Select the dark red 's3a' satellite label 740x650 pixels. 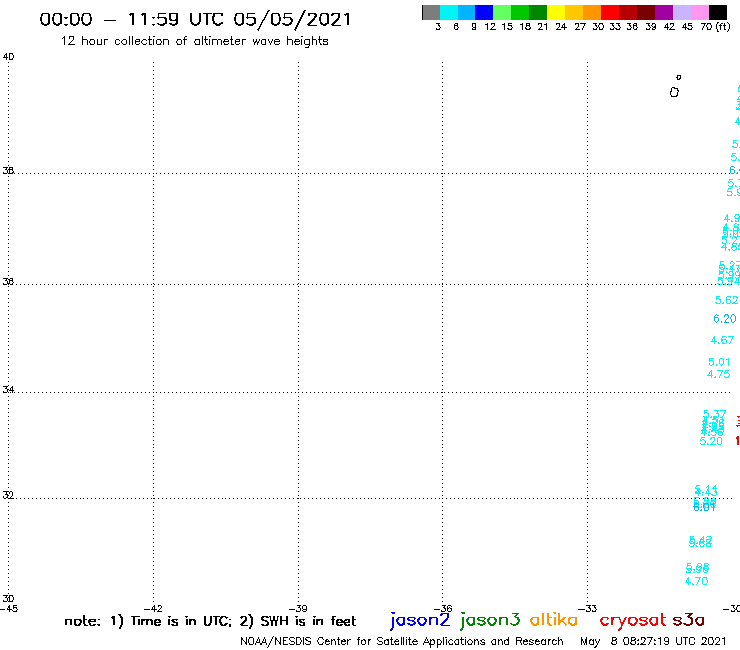click(688, 619)
